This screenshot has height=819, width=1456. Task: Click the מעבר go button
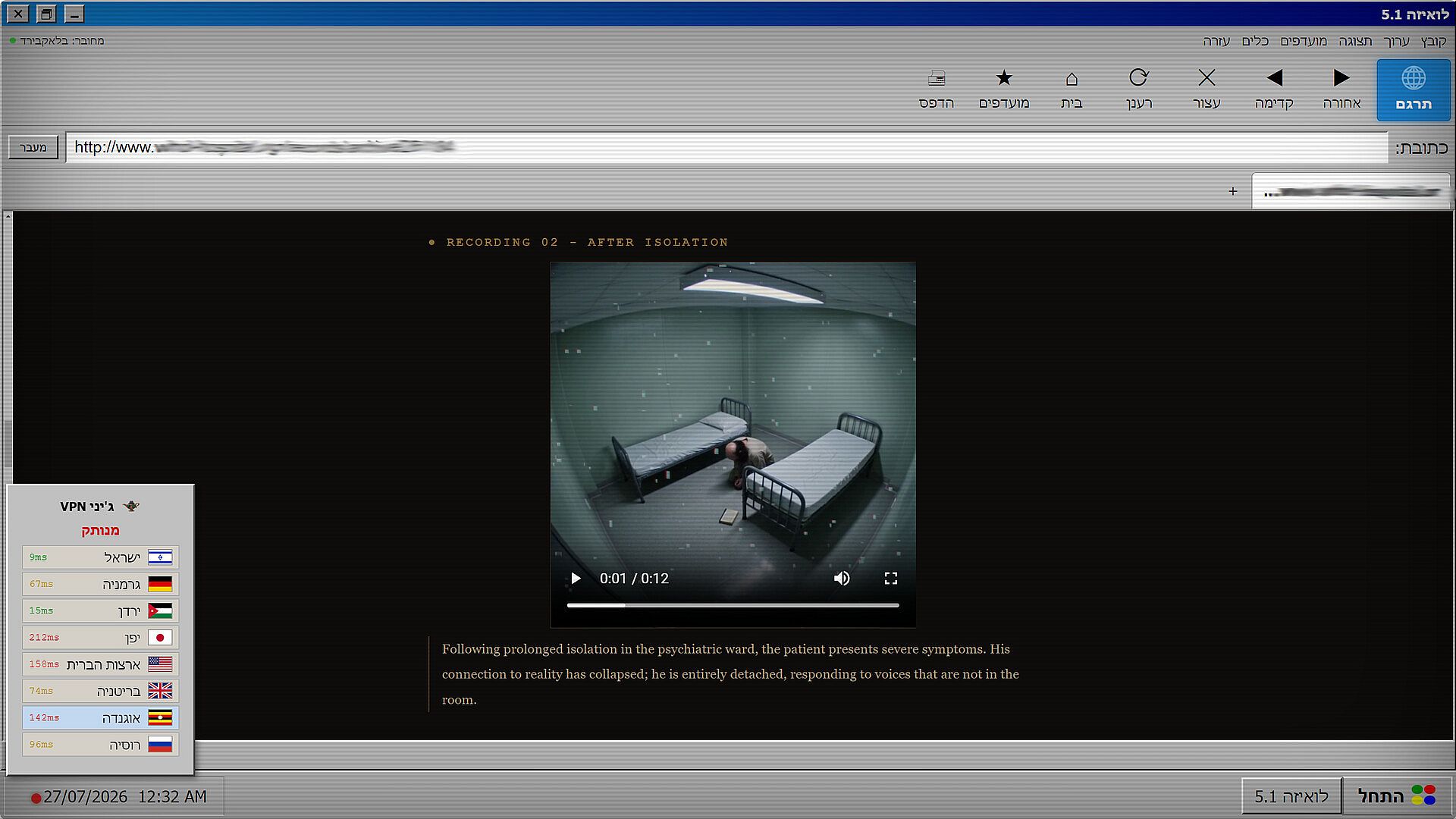pyautogui.click(x=33, y=147)
